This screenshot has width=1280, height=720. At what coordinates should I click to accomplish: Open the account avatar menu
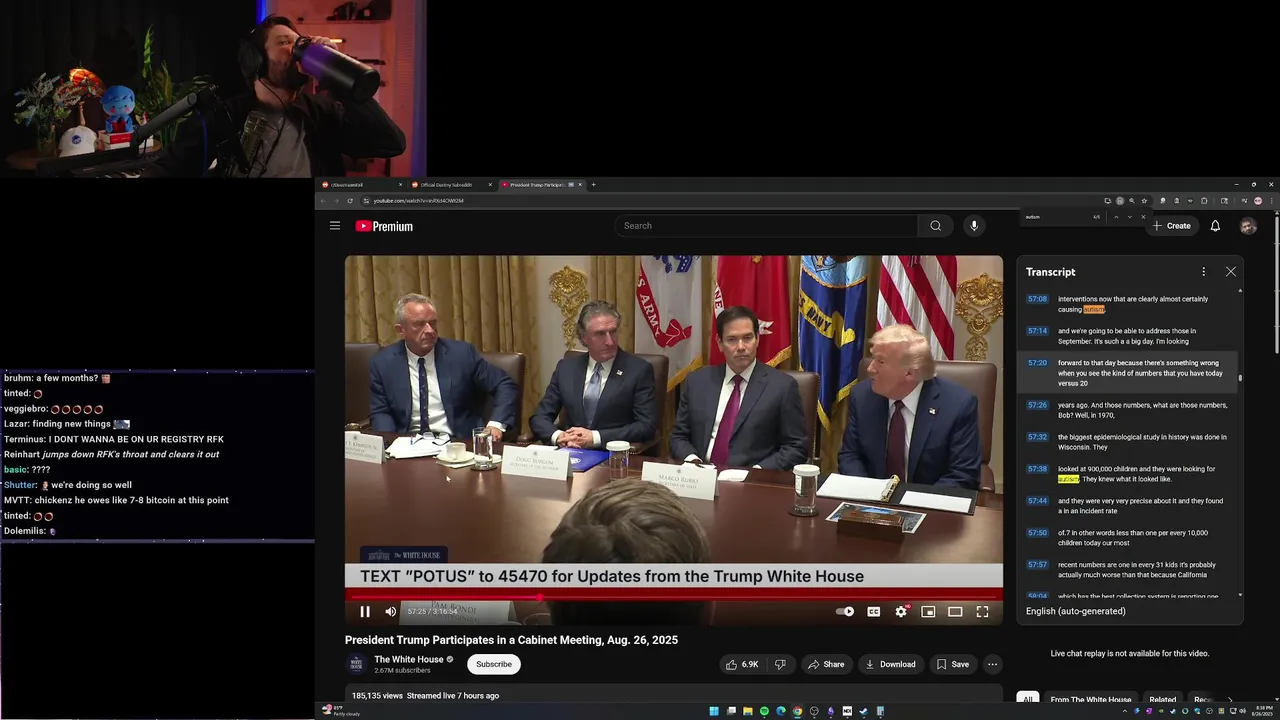(1248, 226)
